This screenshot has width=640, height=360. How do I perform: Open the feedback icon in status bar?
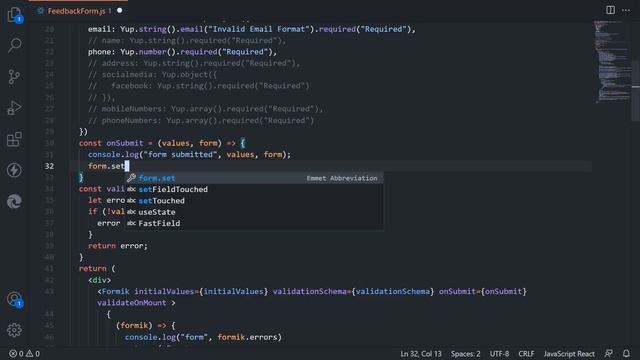tap(609, 353)
